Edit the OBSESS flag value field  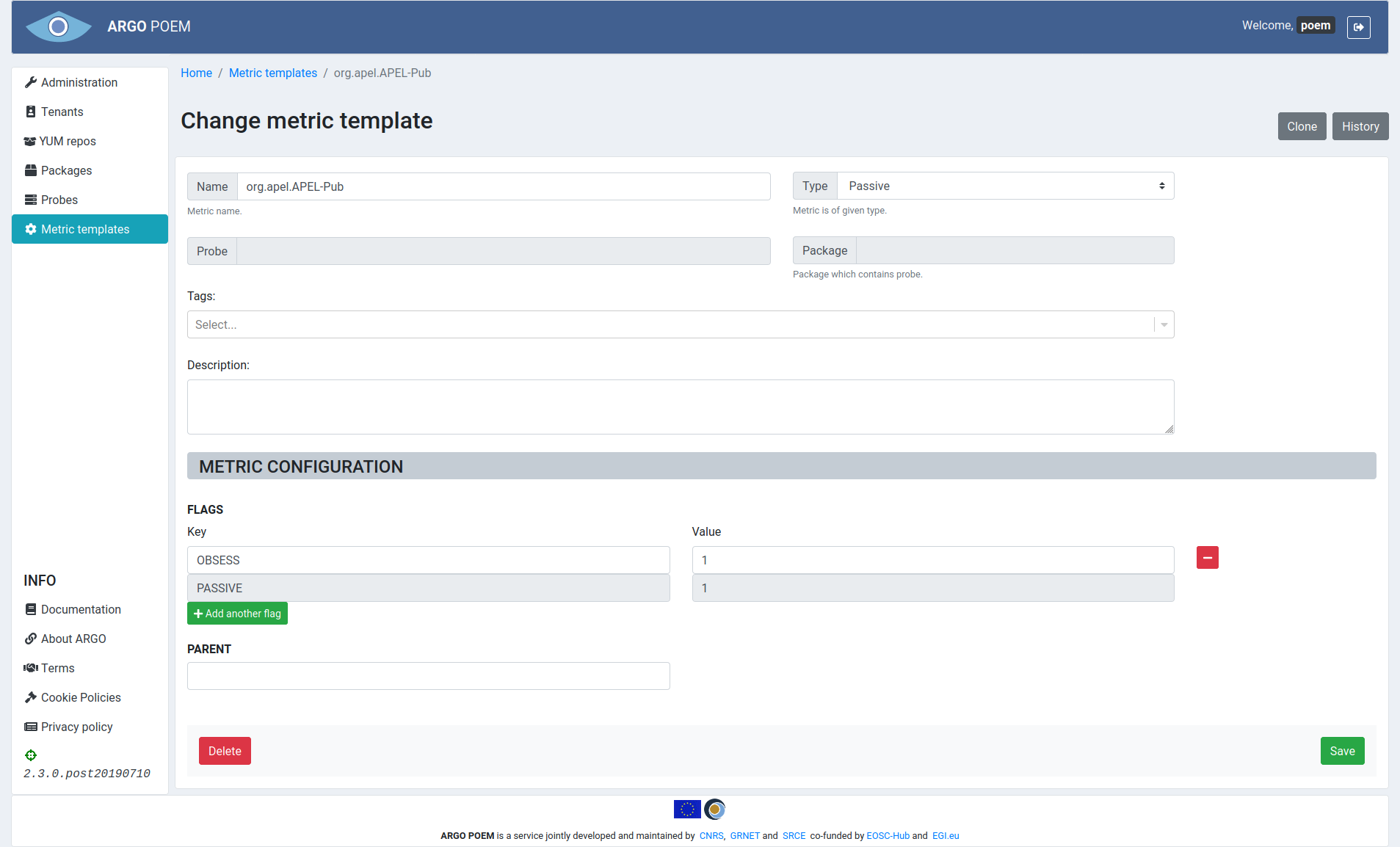933,560
